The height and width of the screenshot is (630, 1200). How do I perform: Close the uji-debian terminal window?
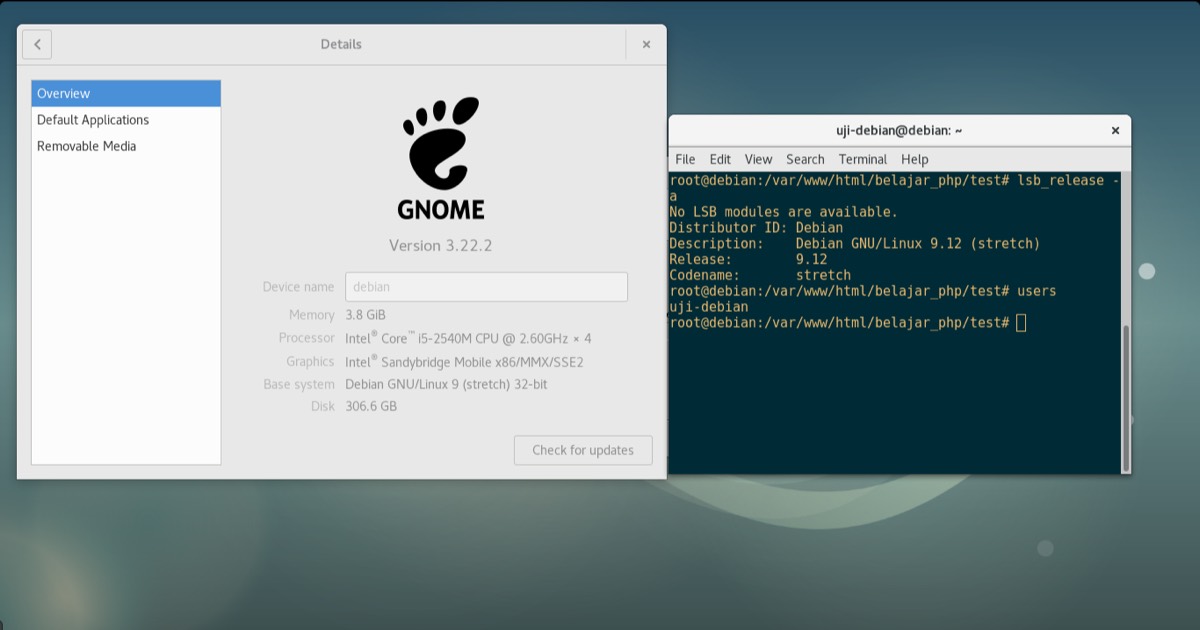1115,130
